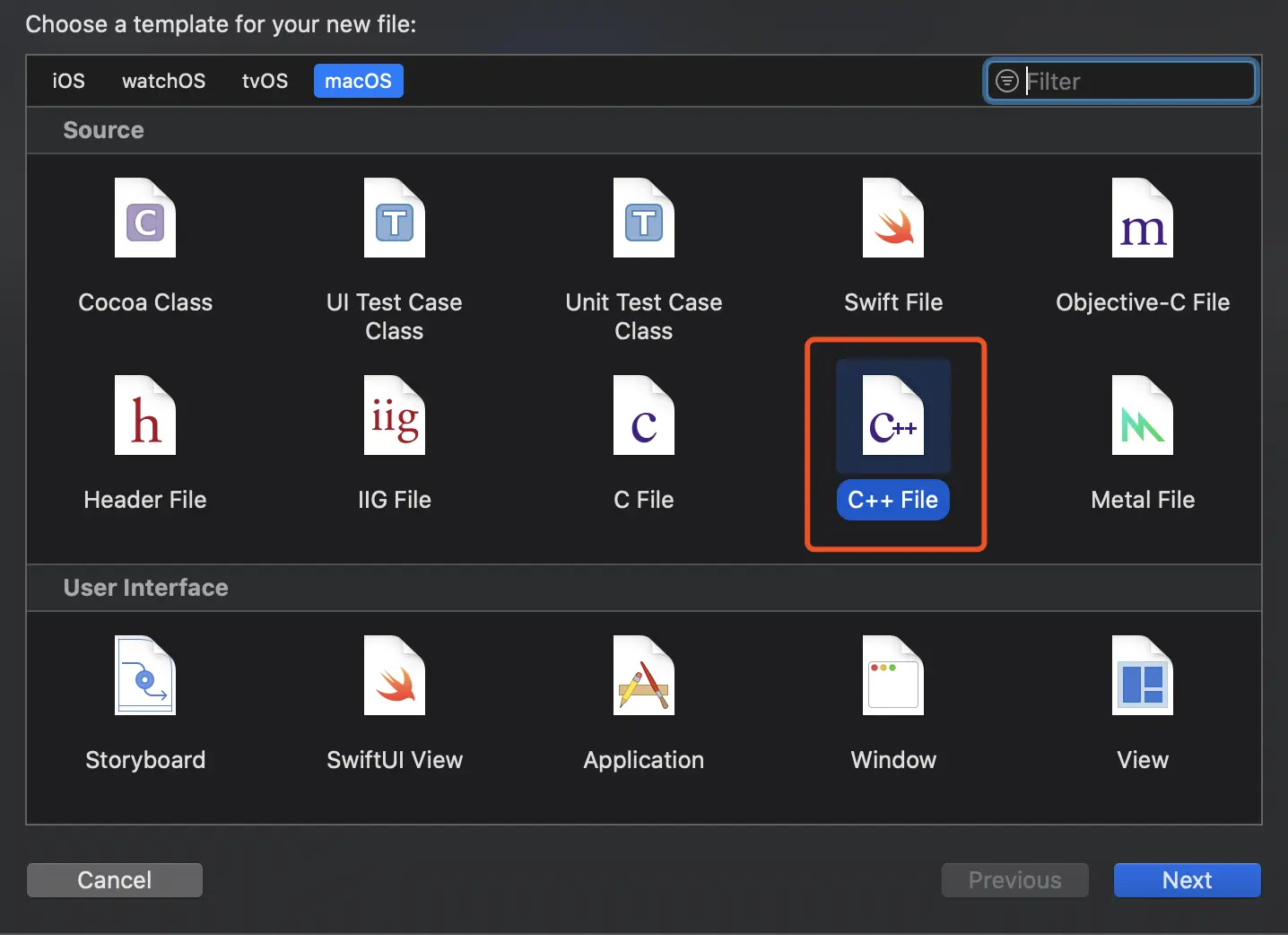Viewport: 1288px width, 935px height.
Task: Focus the Filter text field
Action: (x=1122, y=81)
